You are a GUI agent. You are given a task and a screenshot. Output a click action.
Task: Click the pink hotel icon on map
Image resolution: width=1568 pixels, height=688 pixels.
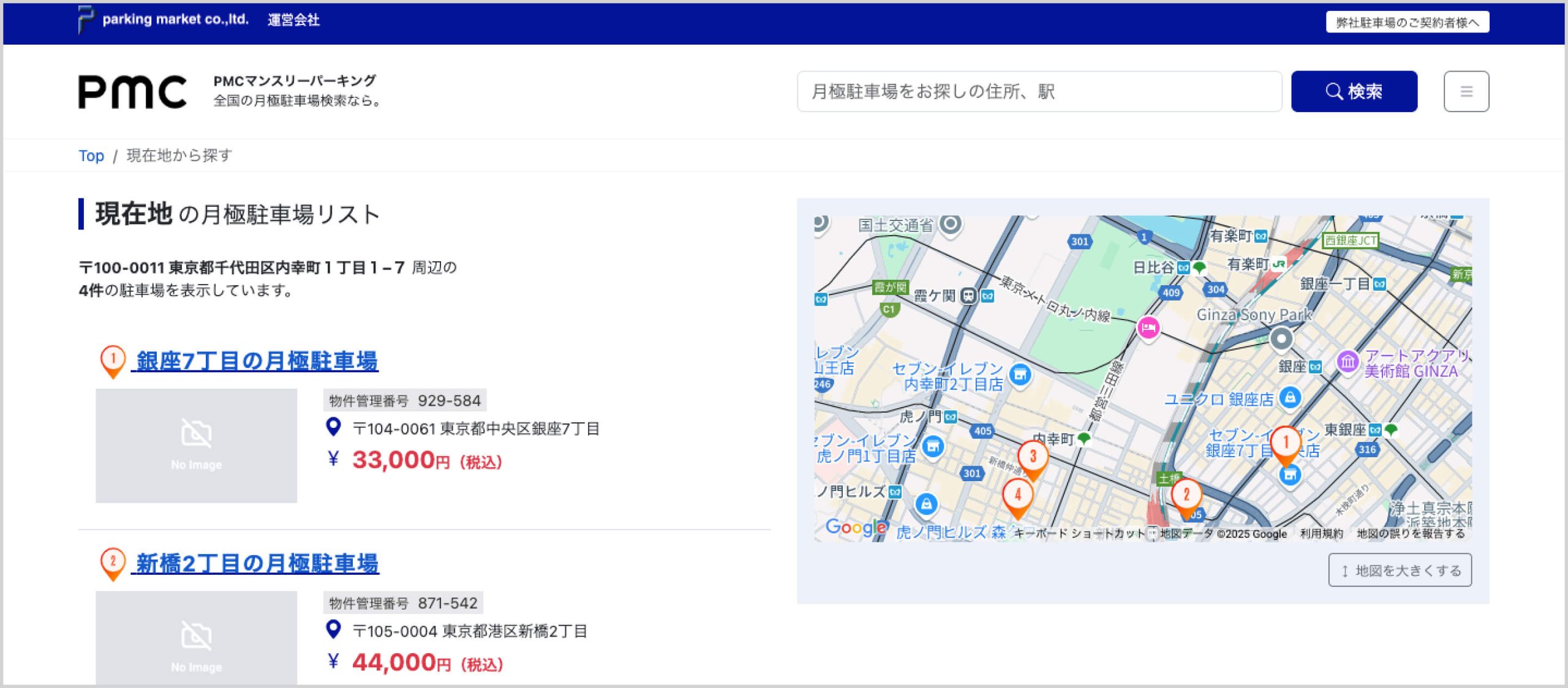click(x=1148, y=328)
